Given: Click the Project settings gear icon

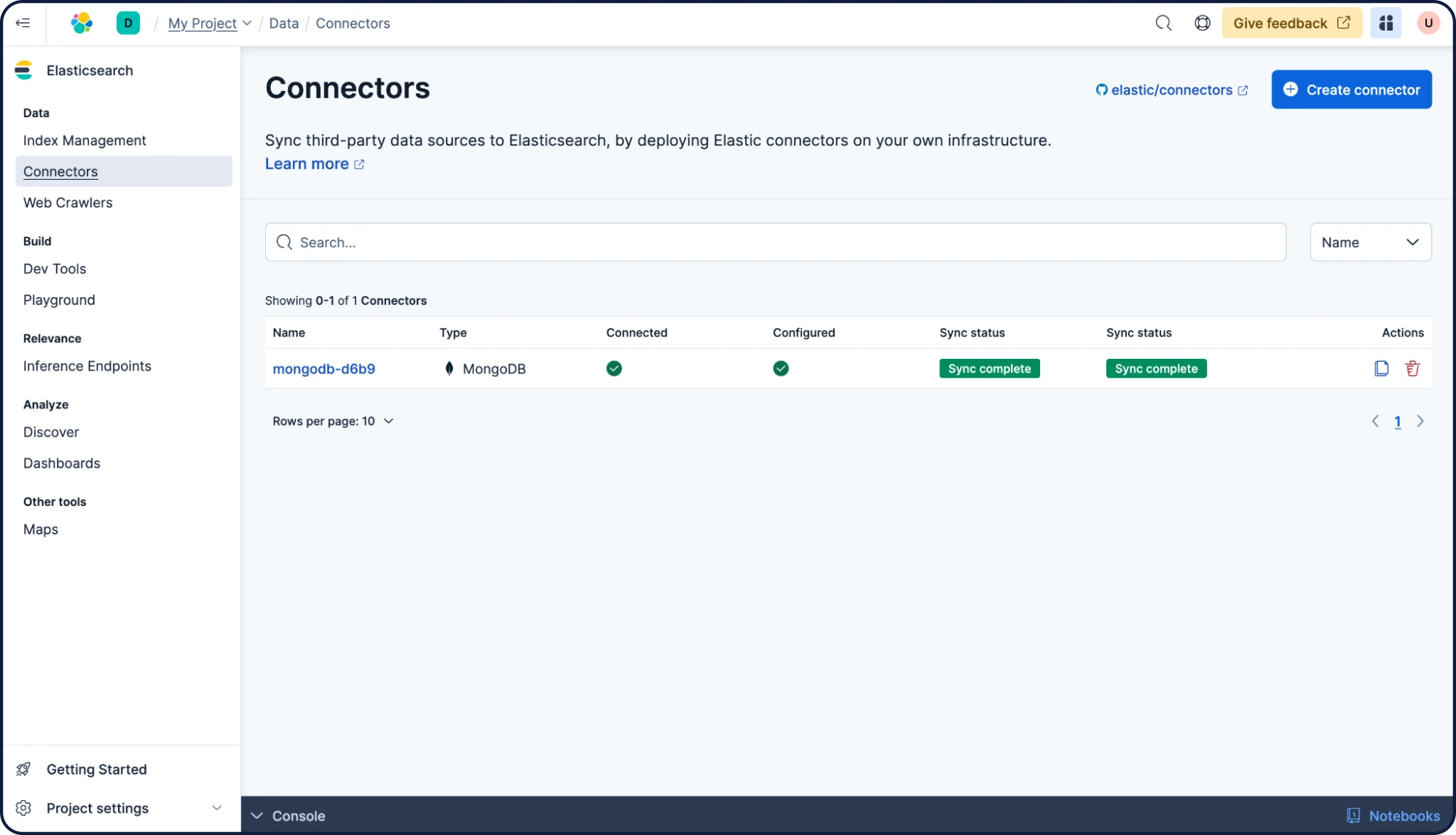Looking at the screenshot, I should pyautogui.click(x=23, y=808).
